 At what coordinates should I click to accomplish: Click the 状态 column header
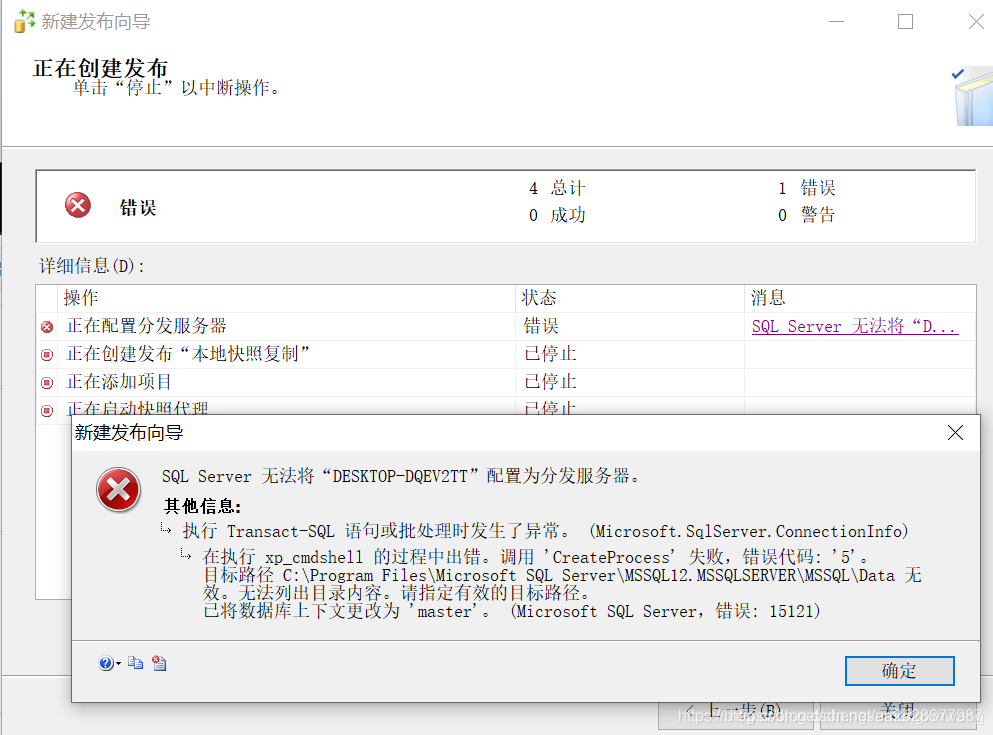click(x=631, y=298)
